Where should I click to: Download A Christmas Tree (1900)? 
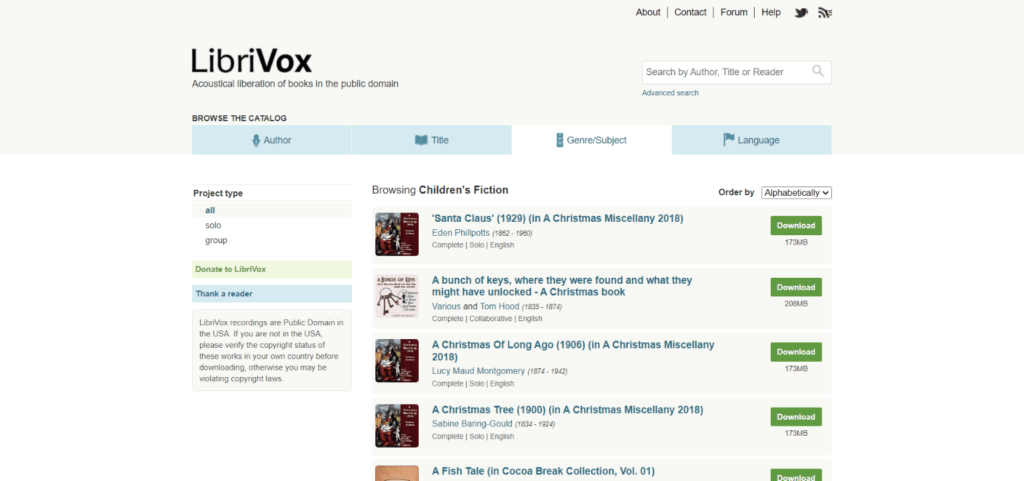[x=796, y=417]
